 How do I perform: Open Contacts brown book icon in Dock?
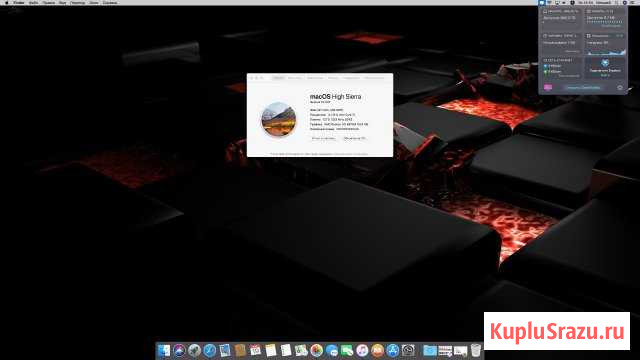pos(240,351)
